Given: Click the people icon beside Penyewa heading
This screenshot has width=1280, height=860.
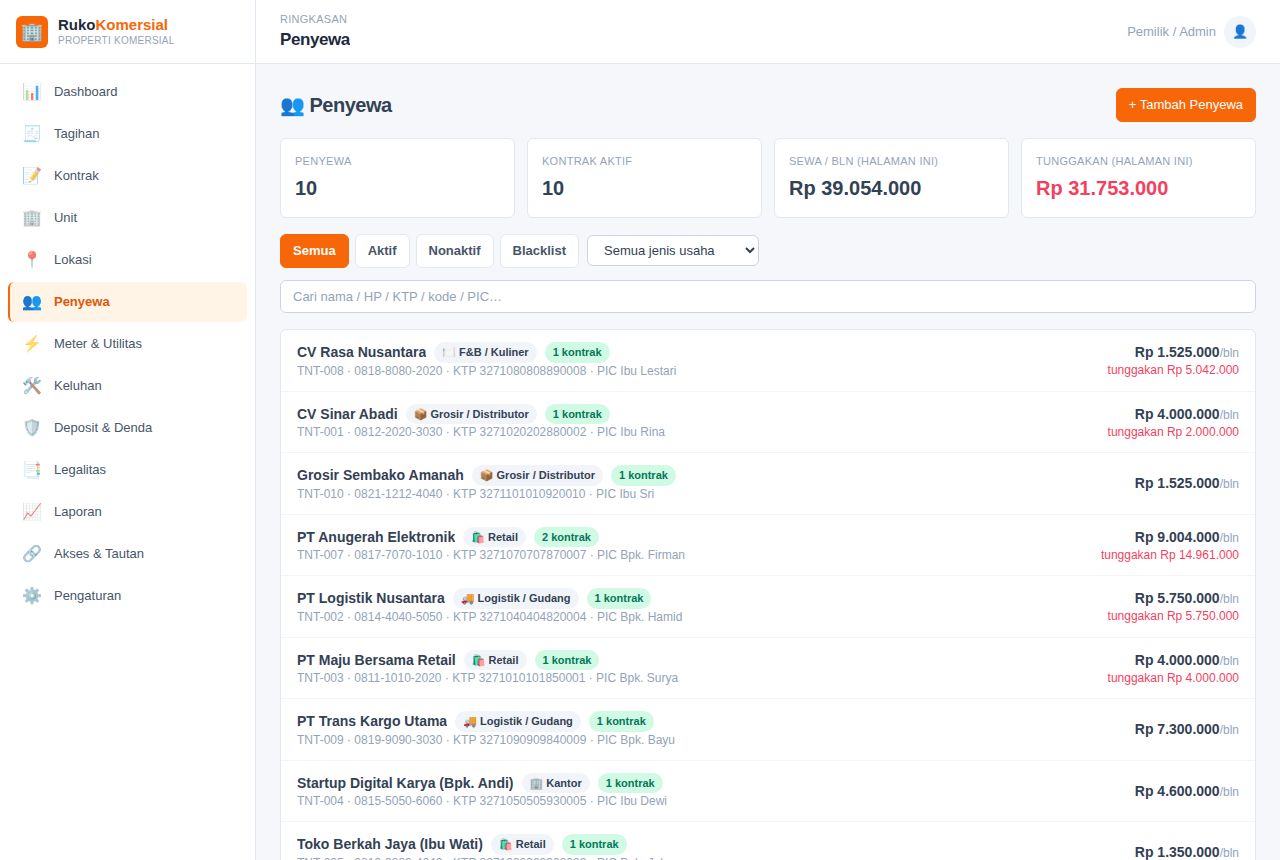Looking at the screenshot, I should click(x=292, y=105).
